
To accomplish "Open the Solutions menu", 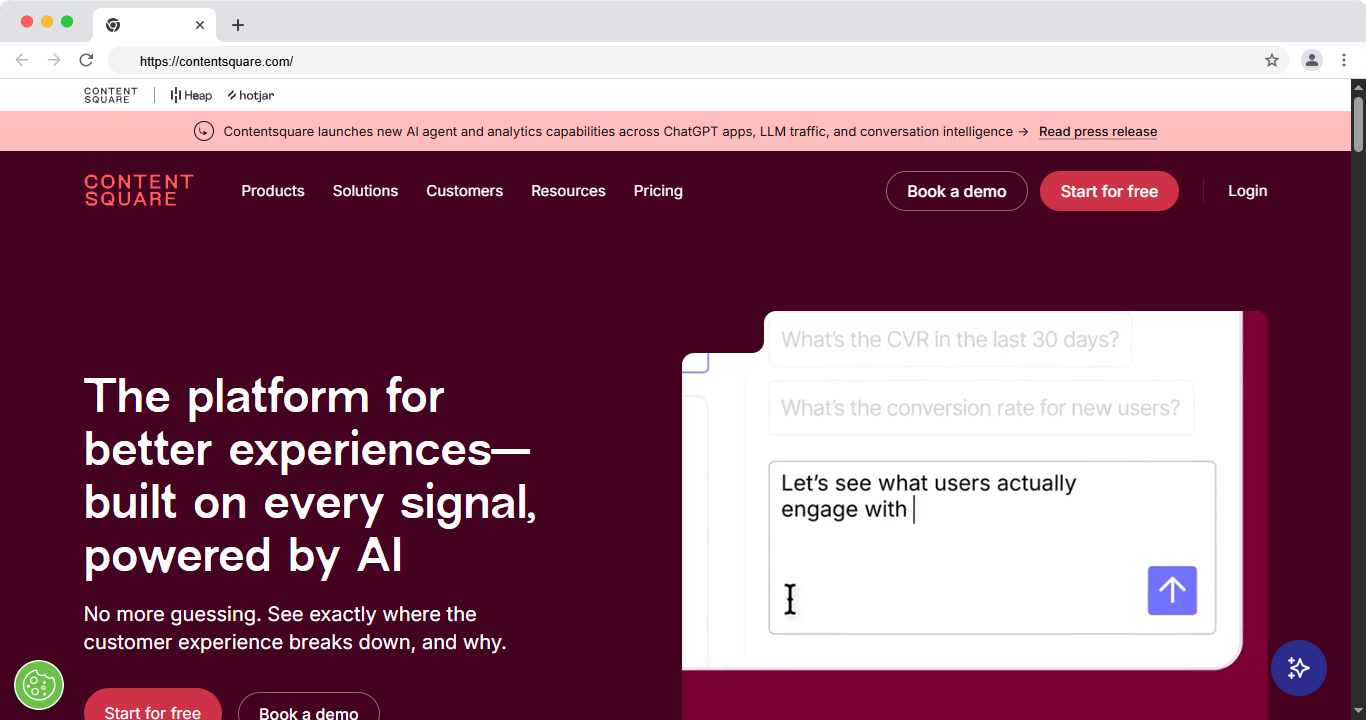I will tap(365, 191).
